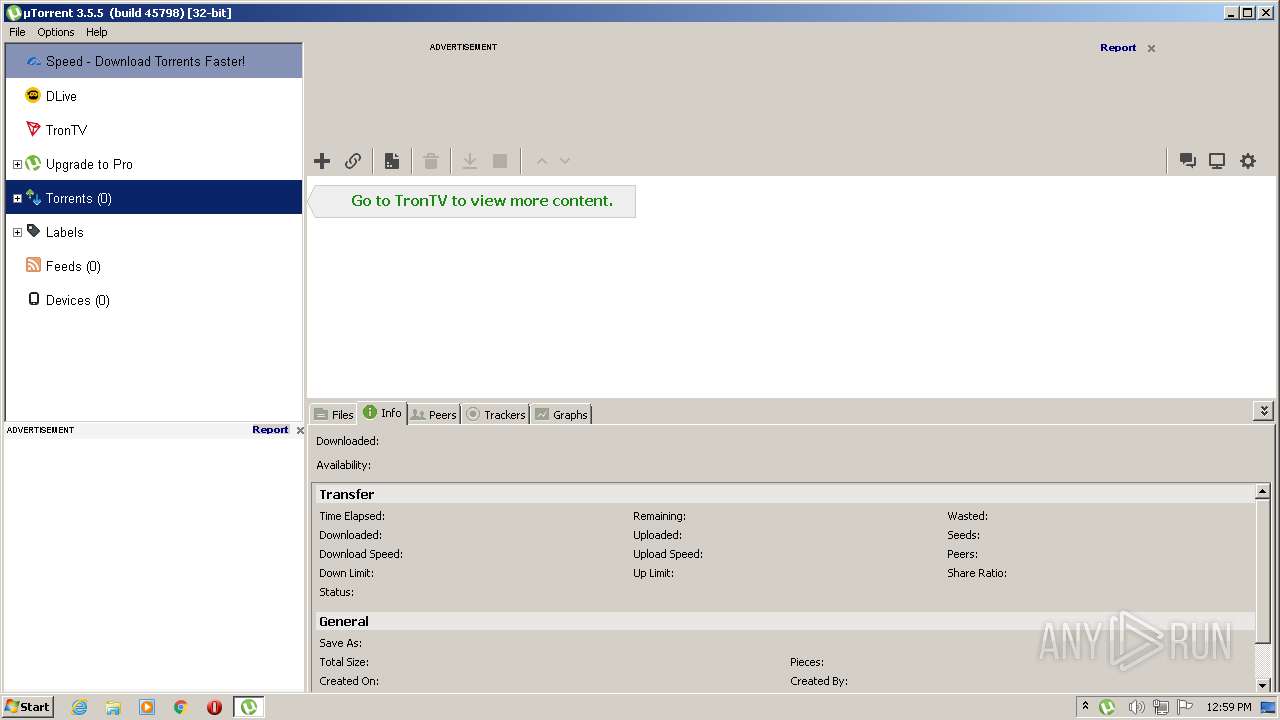Click Report link on top advertisement
Image resolution: width=1280 pixels, height=720 pixels.
point(1118,47)
